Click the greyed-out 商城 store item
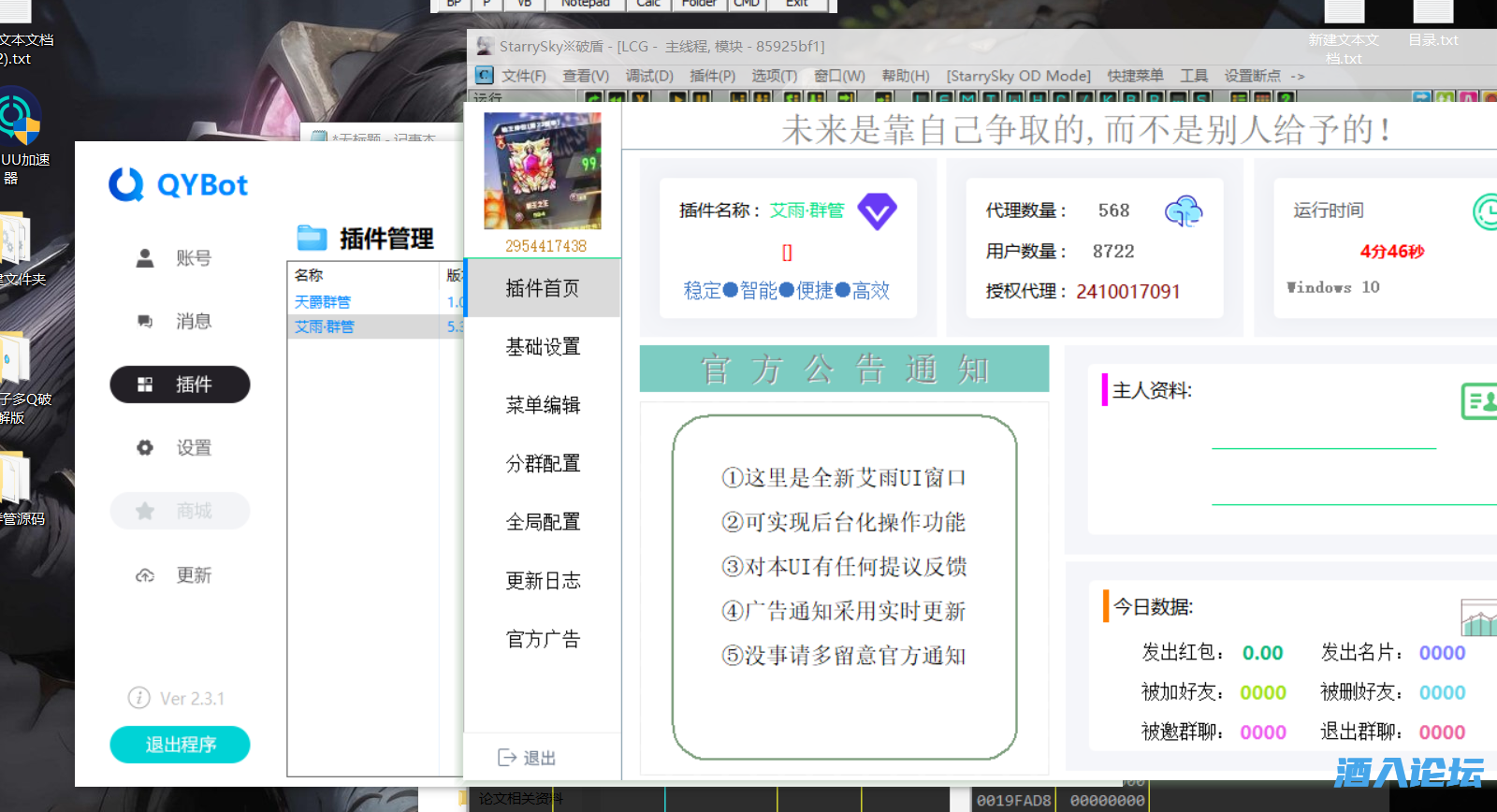The width and height of the screenshot is (1497, 812). click(180, 511)
